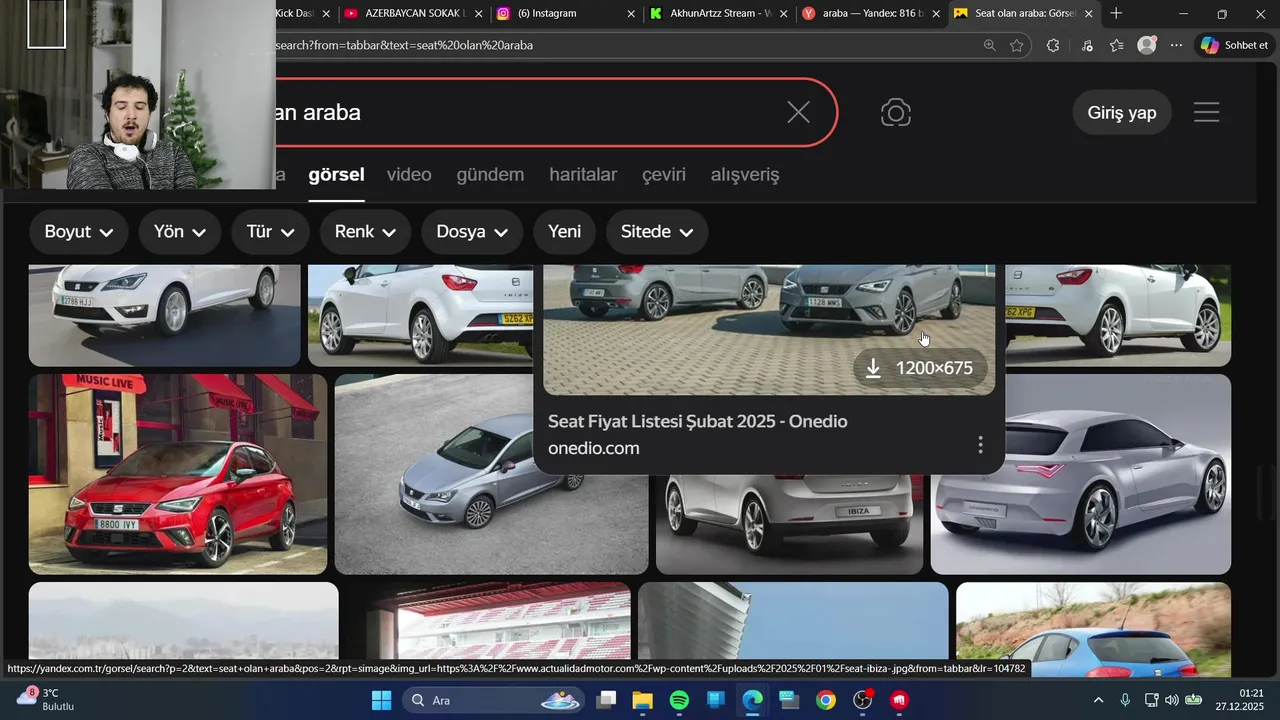Open Spotify from taskbar
Screen dimensions: 1280x720
tap(679, 700)
